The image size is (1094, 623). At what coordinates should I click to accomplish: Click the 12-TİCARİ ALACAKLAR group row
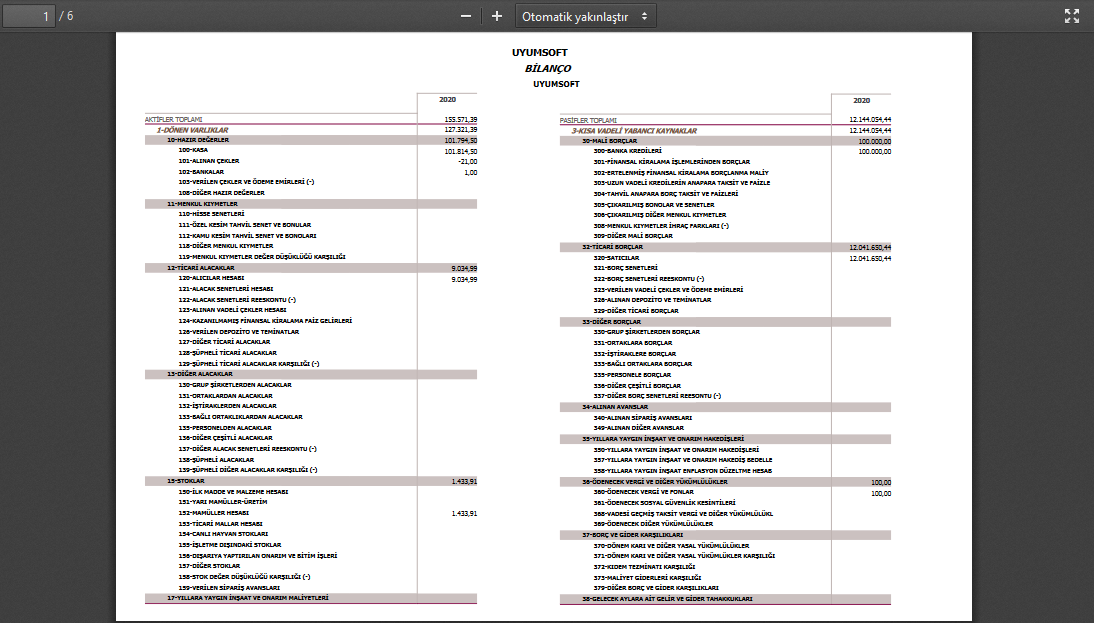(x=200, y=268)
